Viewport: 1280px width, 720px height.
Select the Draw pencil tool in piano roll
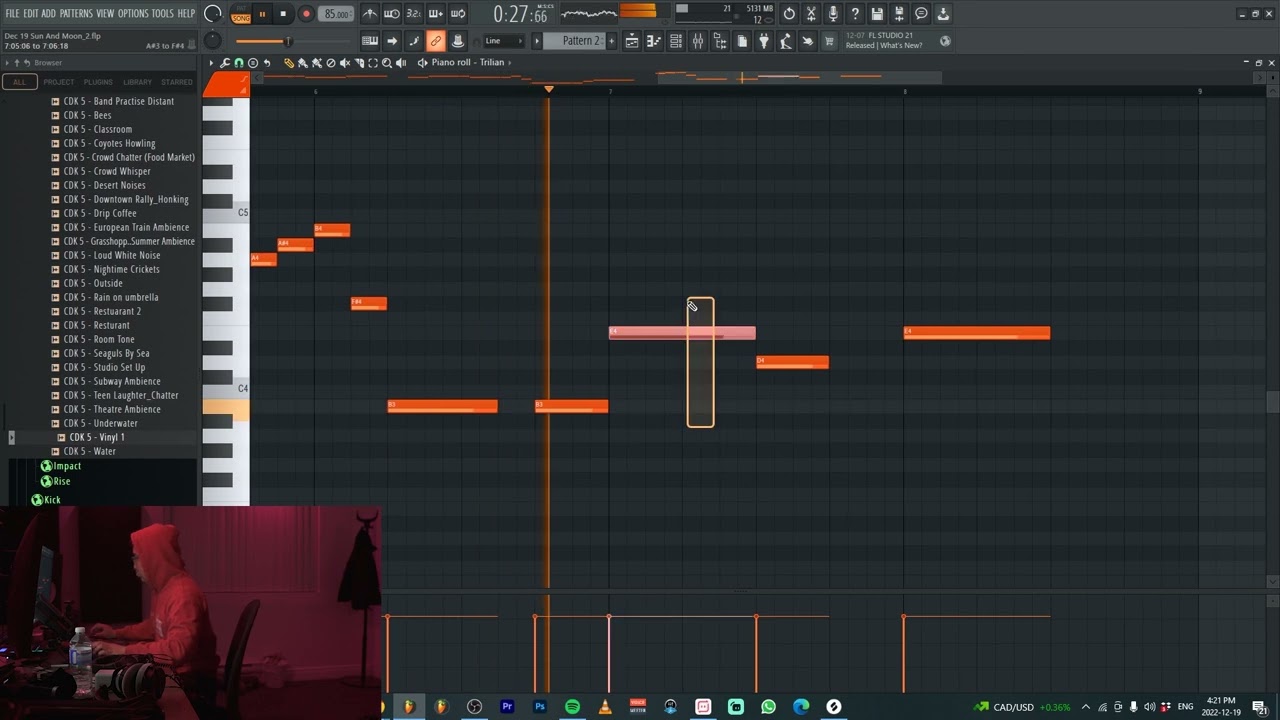point(288,62)
